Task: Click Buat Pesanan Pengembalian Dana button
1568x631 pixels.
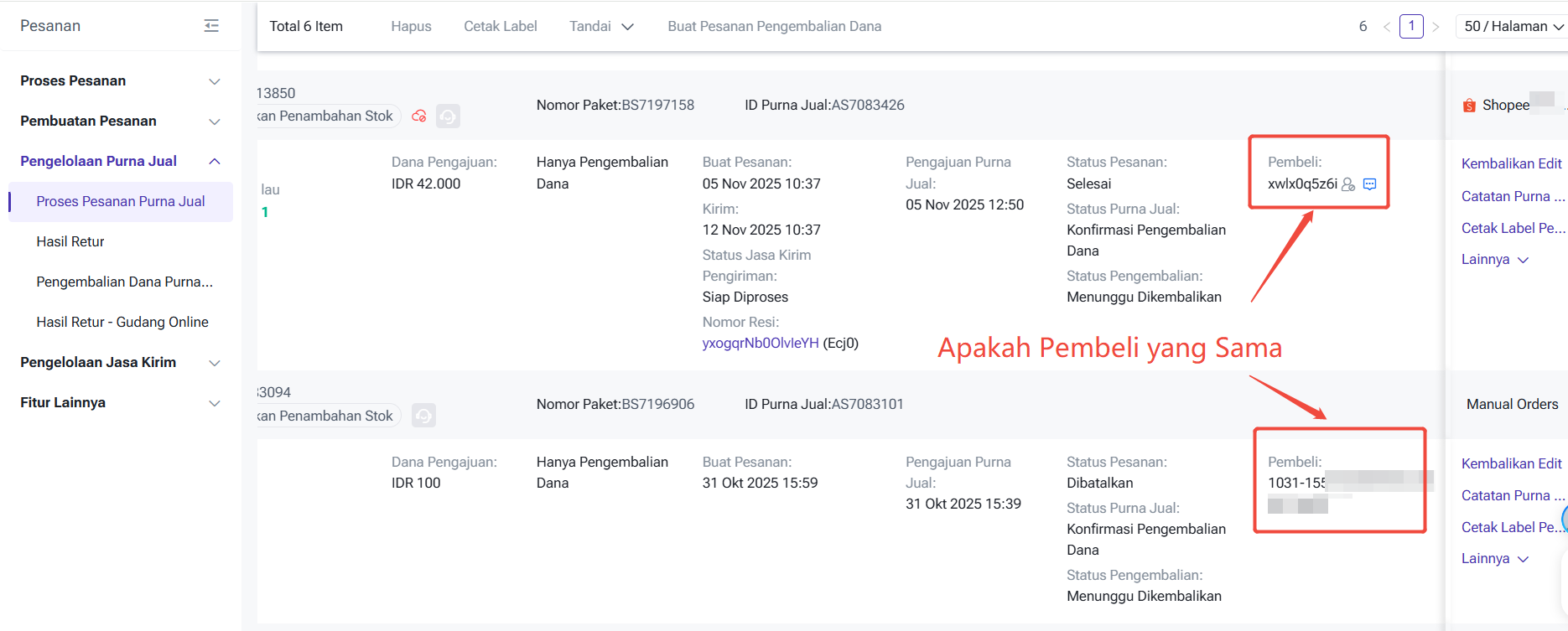Action: [774, 27]
